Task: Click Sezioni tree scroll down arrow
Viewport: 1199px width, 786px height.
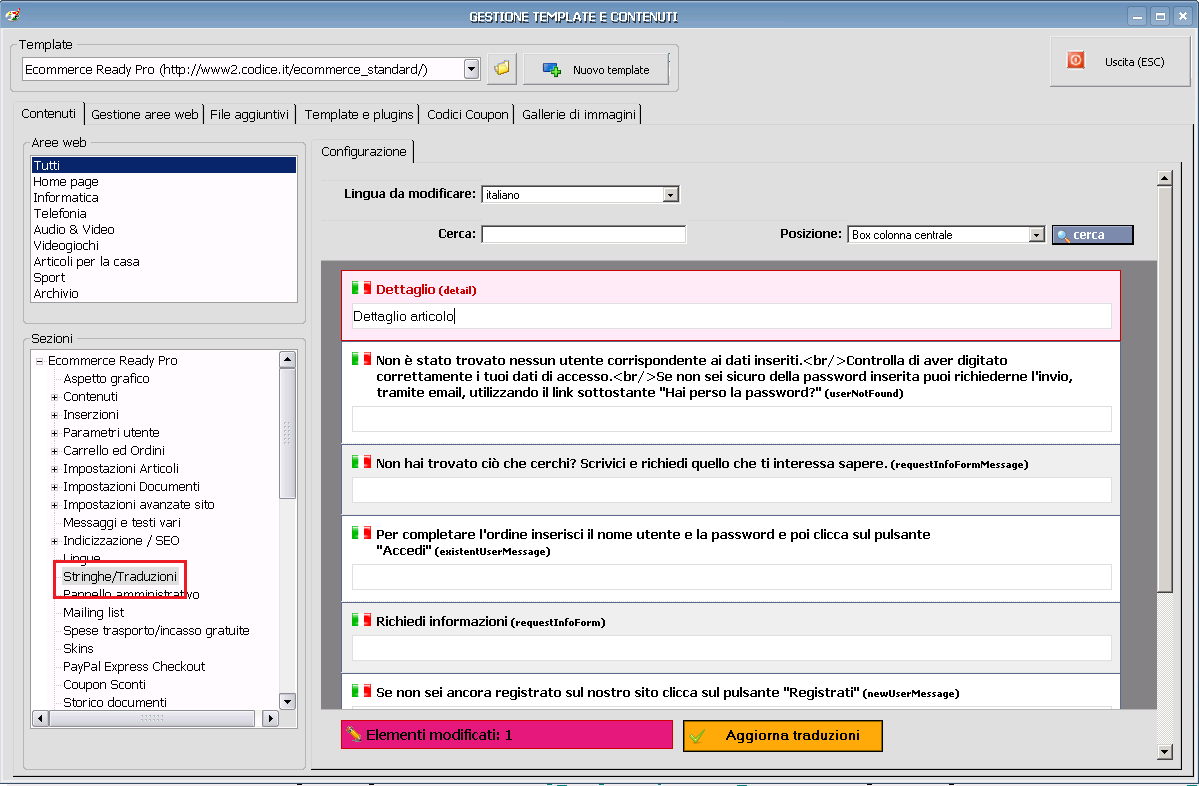Action: (x=288, y=701)
